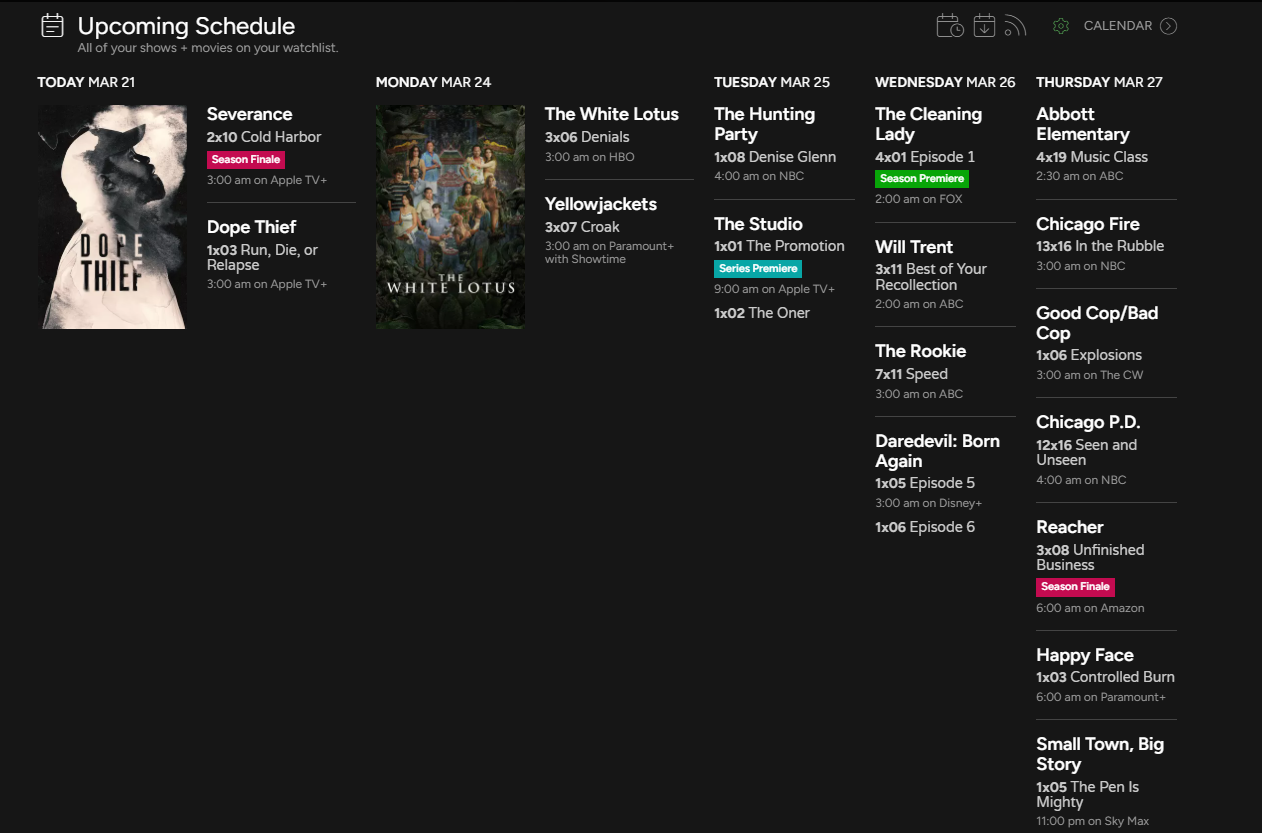Select episode 7x11 Speed
This screenshot has height=833, width=1262.
point(911,374)
